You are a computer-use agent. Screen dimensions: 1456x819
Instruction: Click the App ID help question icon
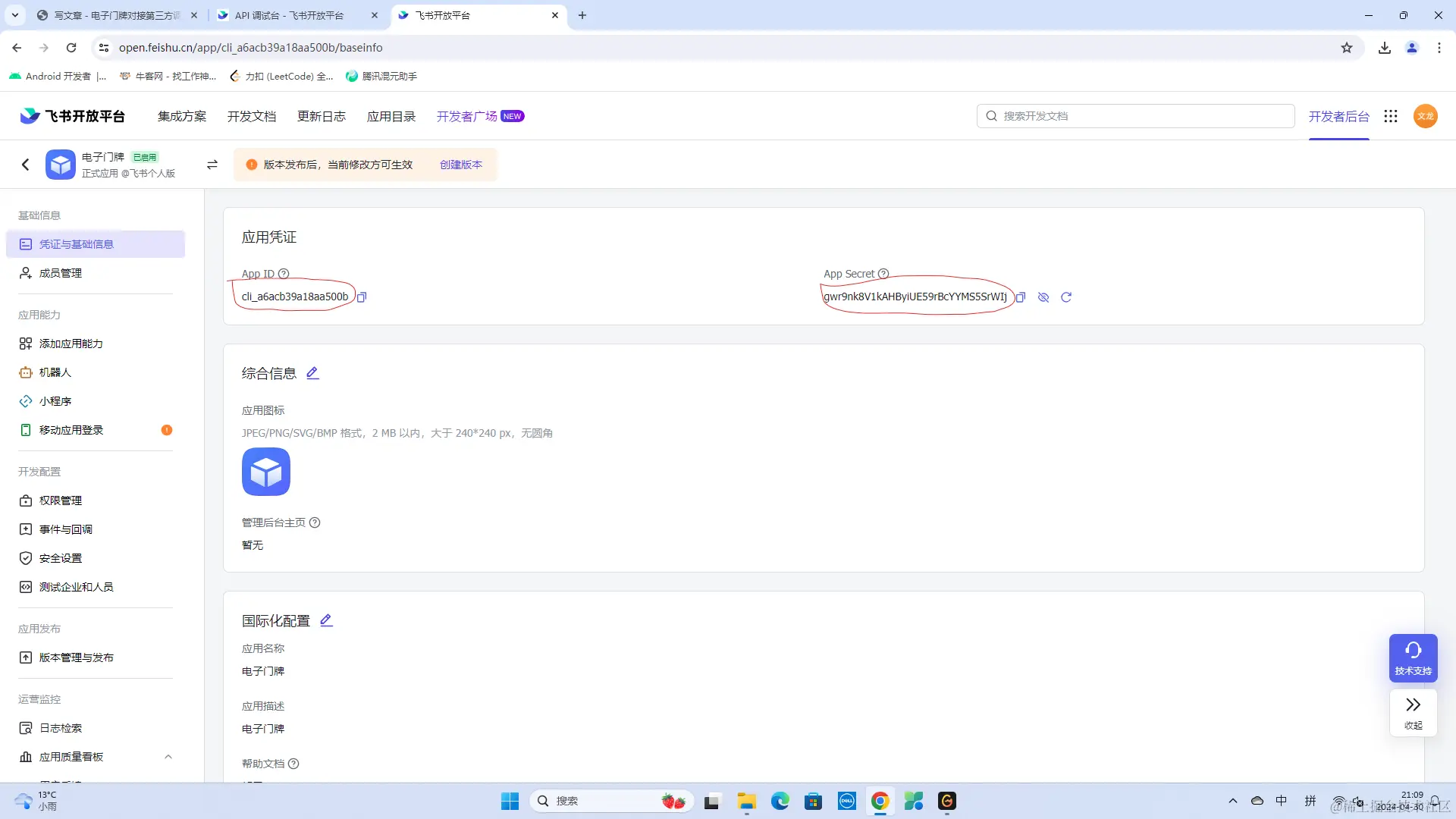tap(284, 274)
